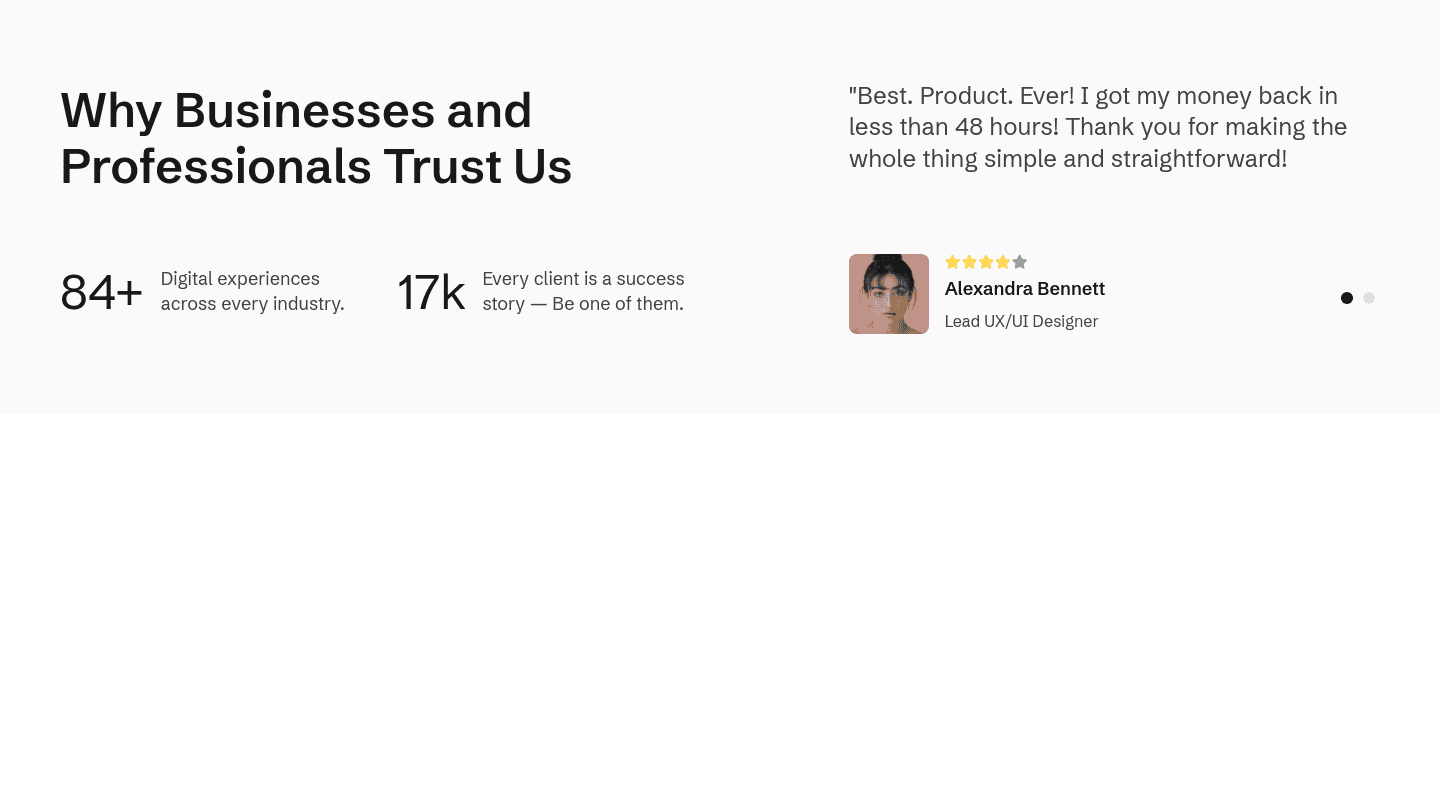Click the 17k statistic number
The width and height of the screenshot is (1440, 810).
[x=431, y=293]
